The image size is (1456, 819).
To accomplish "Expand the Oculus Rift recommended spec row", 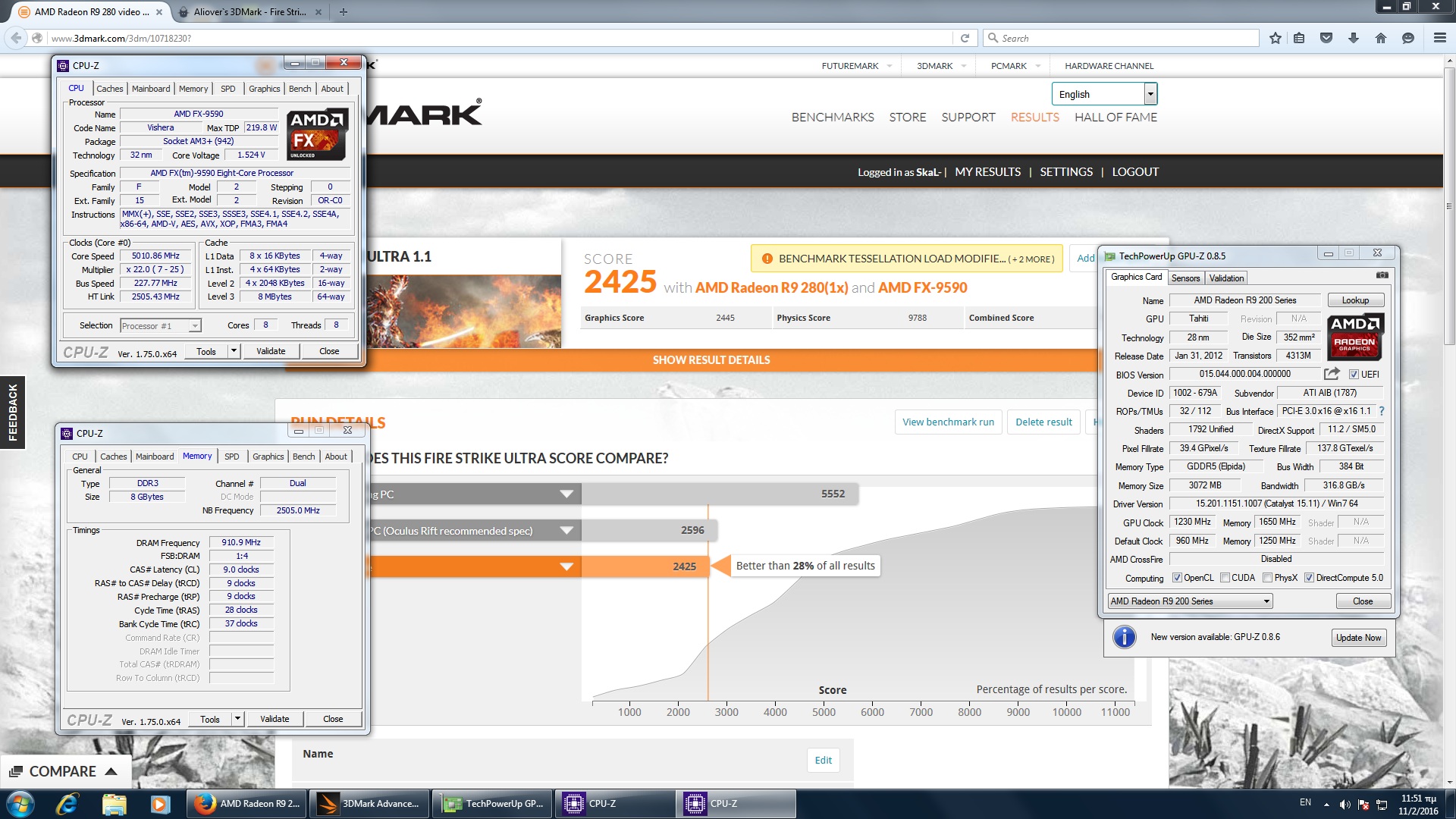I will point(566,531).
